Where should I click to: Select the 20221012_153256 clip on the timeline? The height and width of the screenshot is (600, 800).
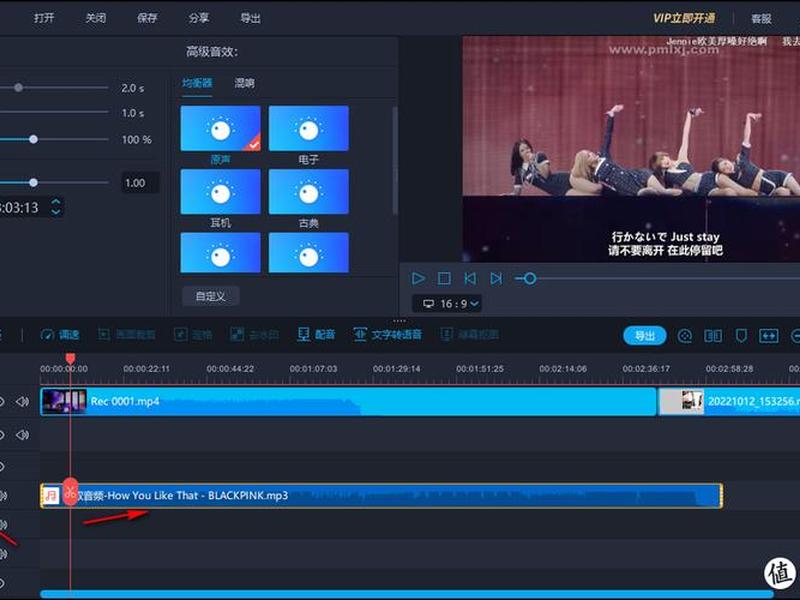[x=730, y=402]
